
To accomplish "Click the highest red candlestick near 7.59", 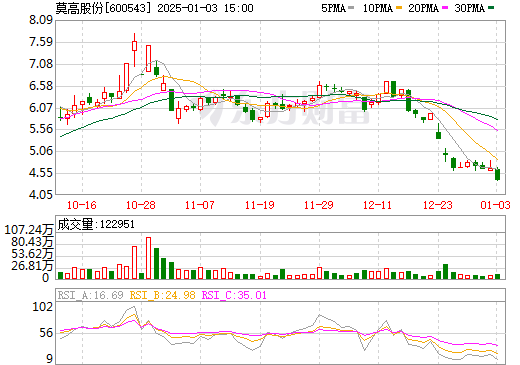I will pyautogui.click(x=135, y=46).
